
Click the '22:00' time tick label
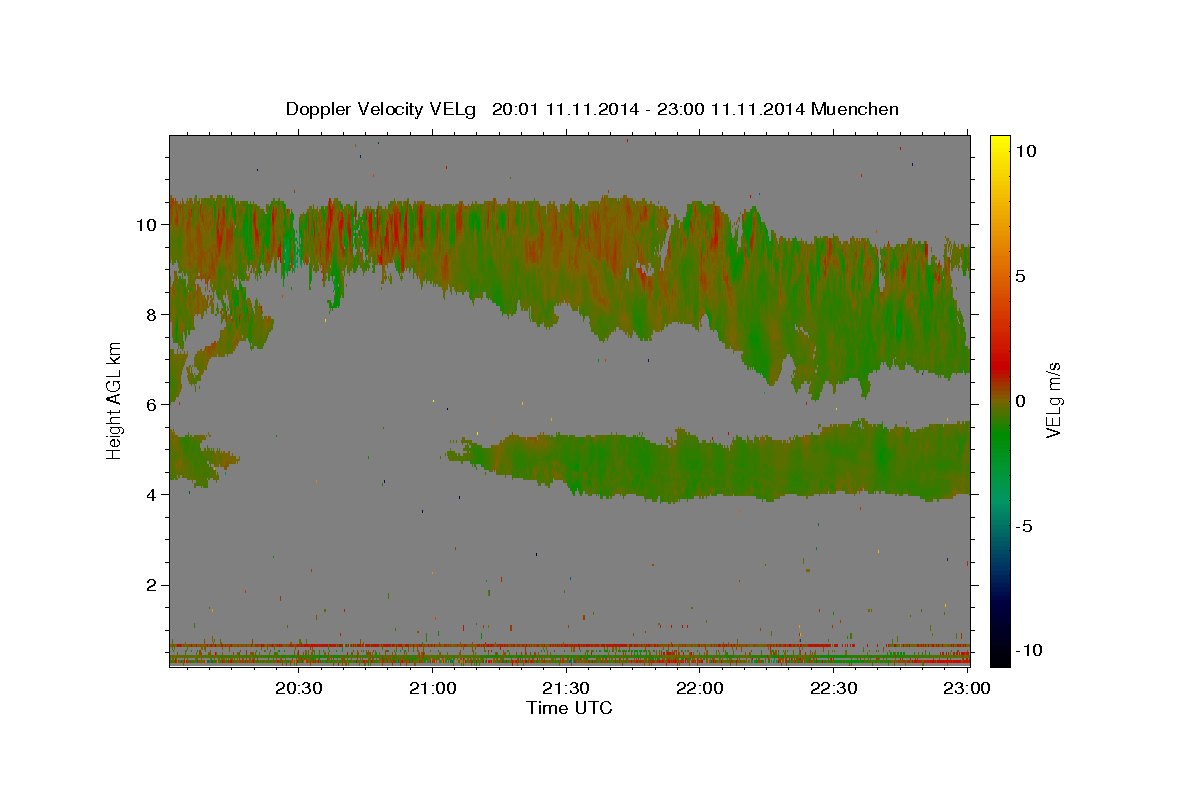point(699,688)
